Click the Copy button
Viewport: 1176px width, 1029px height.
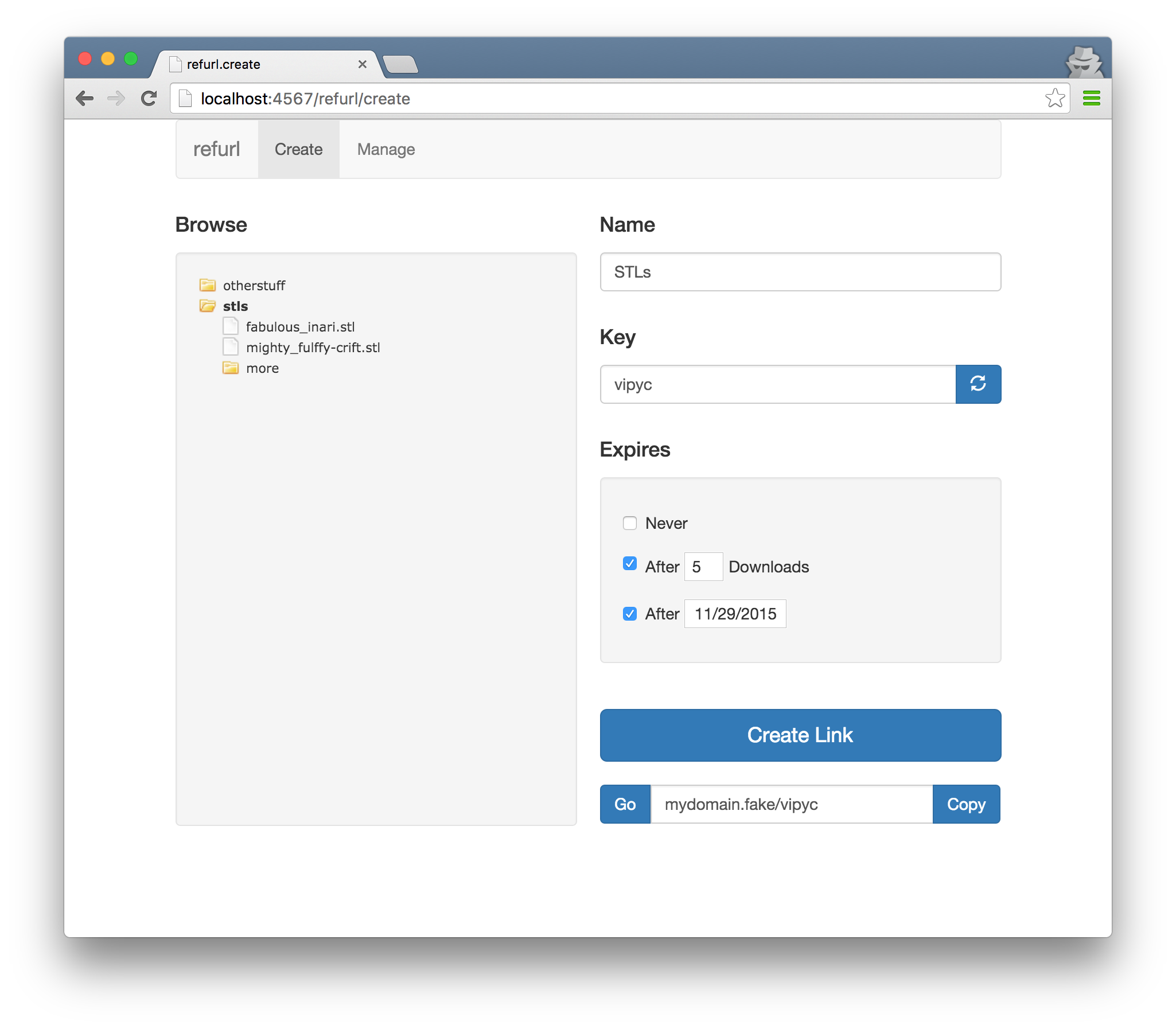coord(966,804)
